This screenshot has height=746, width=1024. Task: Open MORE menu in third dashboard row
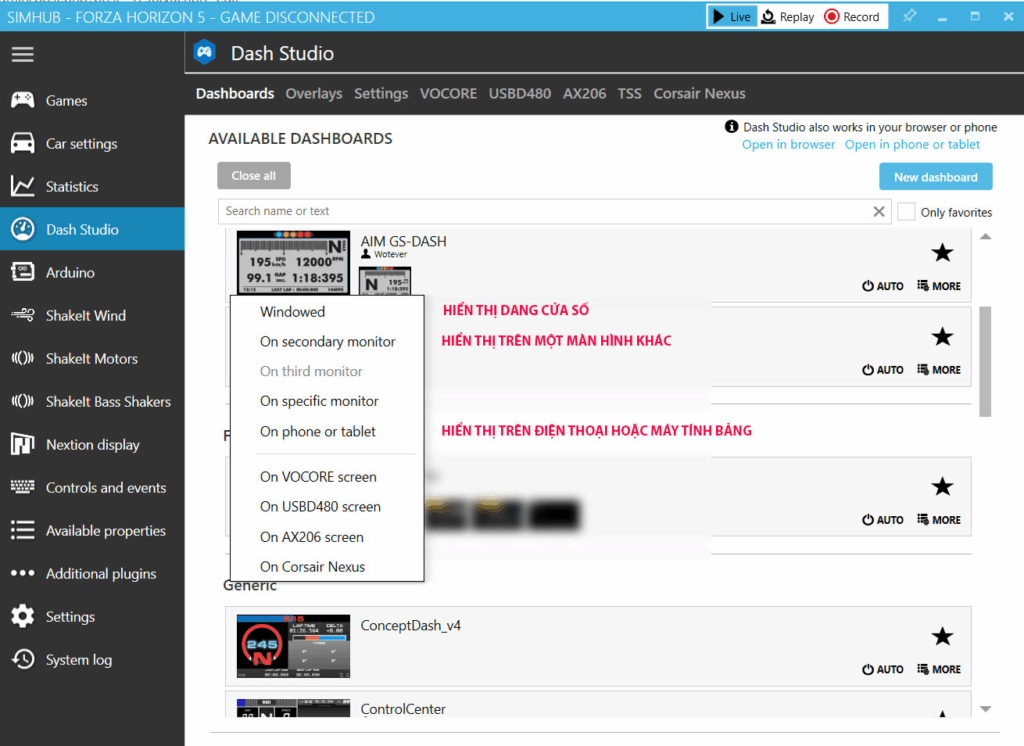pos(939,520)
